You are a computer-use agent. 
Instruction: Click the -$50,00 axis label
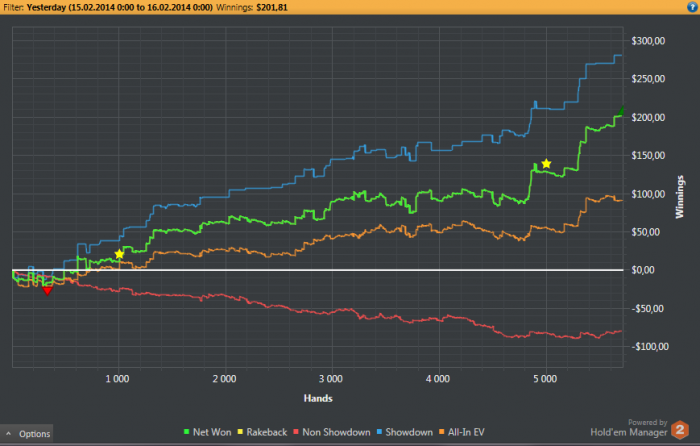click(x=647, y=308)
